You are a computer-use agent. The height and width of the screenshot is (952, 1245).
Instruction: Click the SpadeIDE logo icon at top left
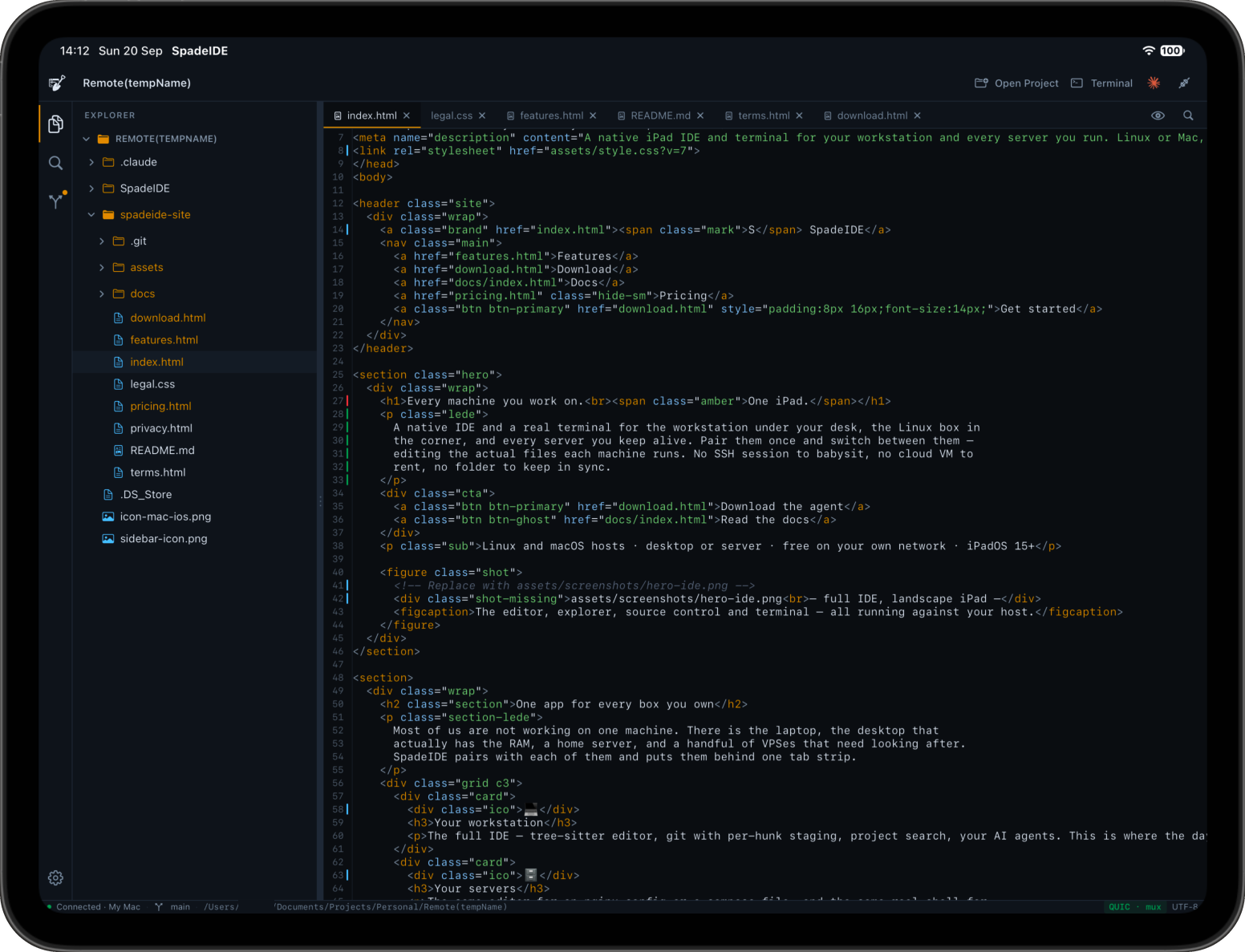[x=57, y=83]
